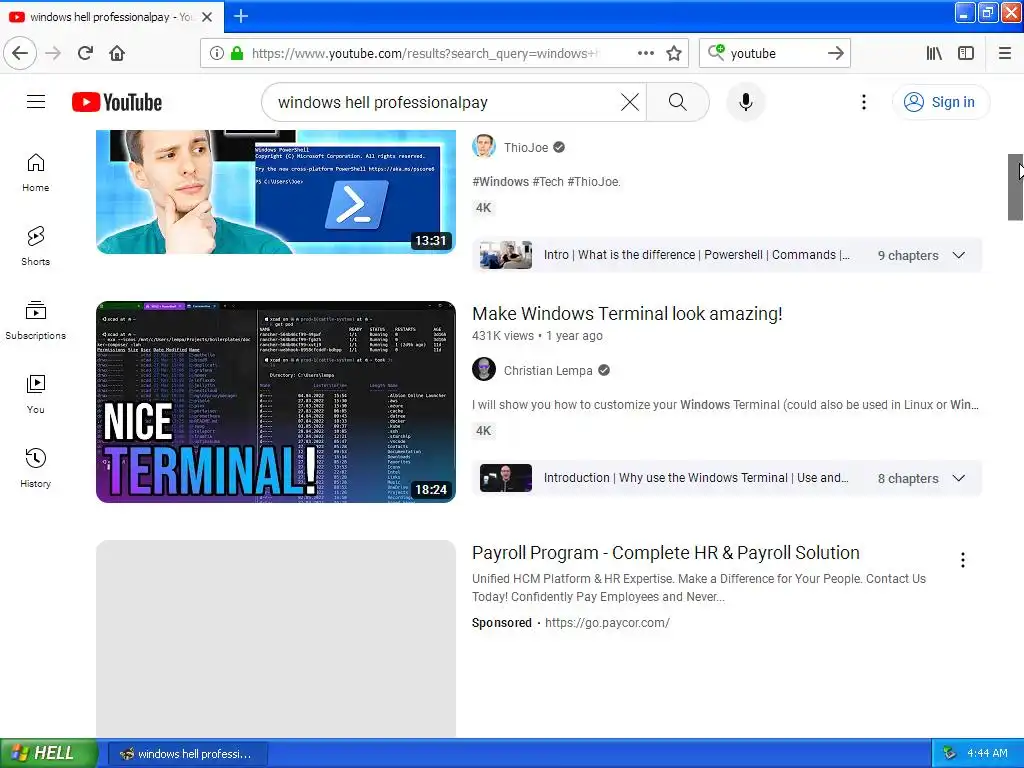Open the Christian Lempa channel name link
This screenshot has width=1024, height=768.
pos(548,371)
